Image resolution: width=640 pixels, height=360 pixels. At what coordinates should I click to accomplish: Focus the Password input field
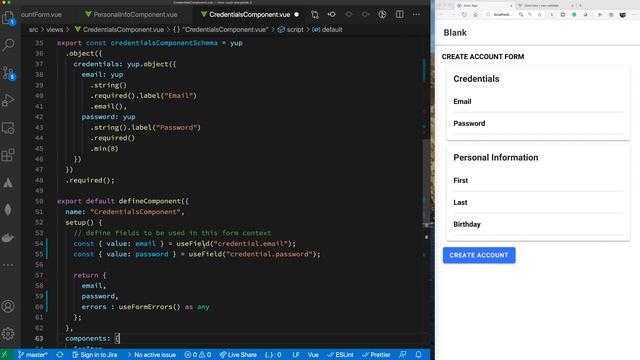click(538, 124)
